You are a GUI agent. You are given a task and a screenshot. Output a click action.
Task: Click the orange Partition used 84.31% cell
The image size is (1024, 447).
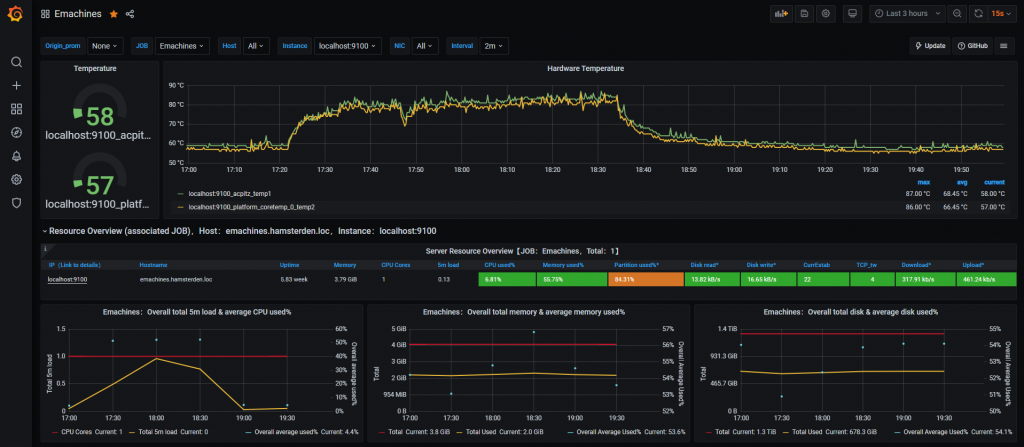coord(644,280)
